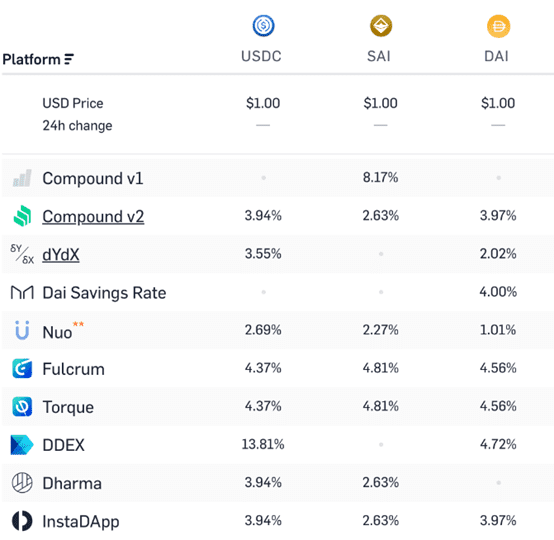Open the Compound v2 link
The width and height of the screenshot is (554, 540).
coord(93,216)
